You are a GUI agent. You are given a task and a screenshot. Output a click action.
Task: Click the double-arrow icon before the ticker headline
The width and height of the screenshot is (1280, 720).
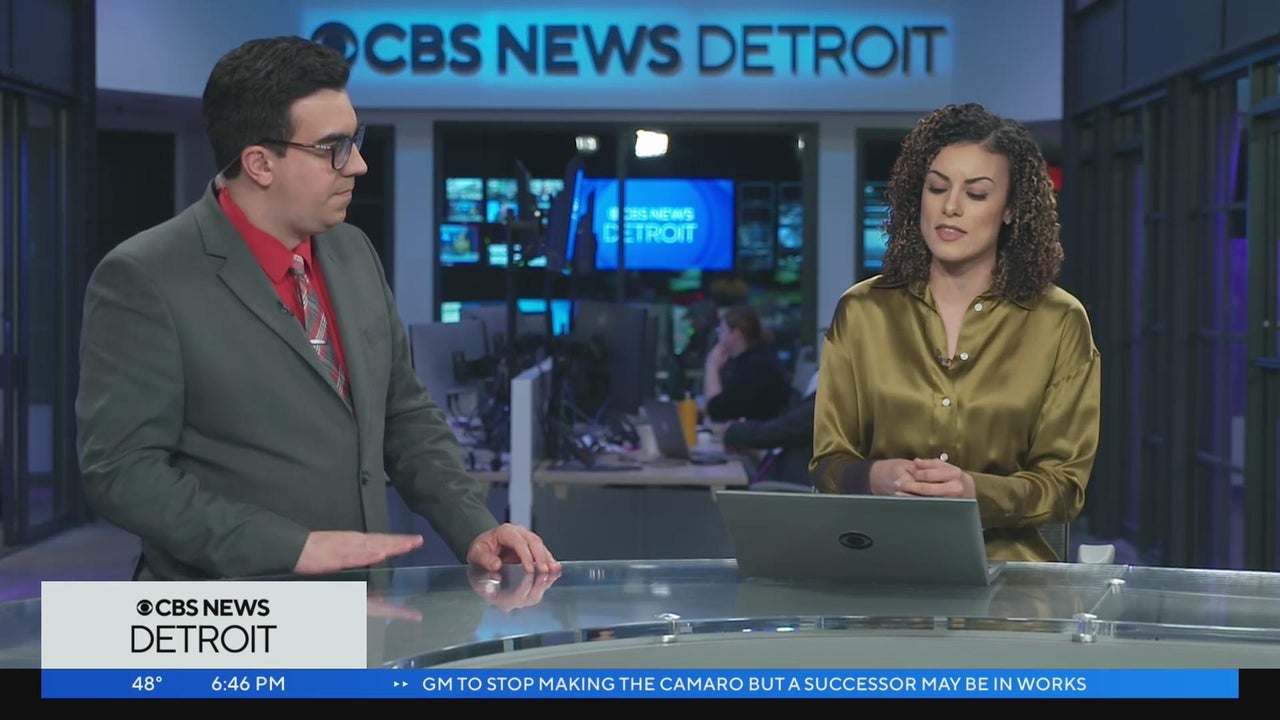click(400, 684)
